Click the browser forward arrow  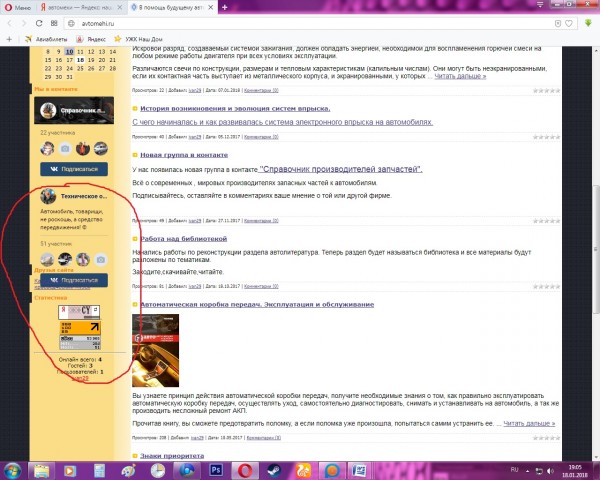[24, 23]
